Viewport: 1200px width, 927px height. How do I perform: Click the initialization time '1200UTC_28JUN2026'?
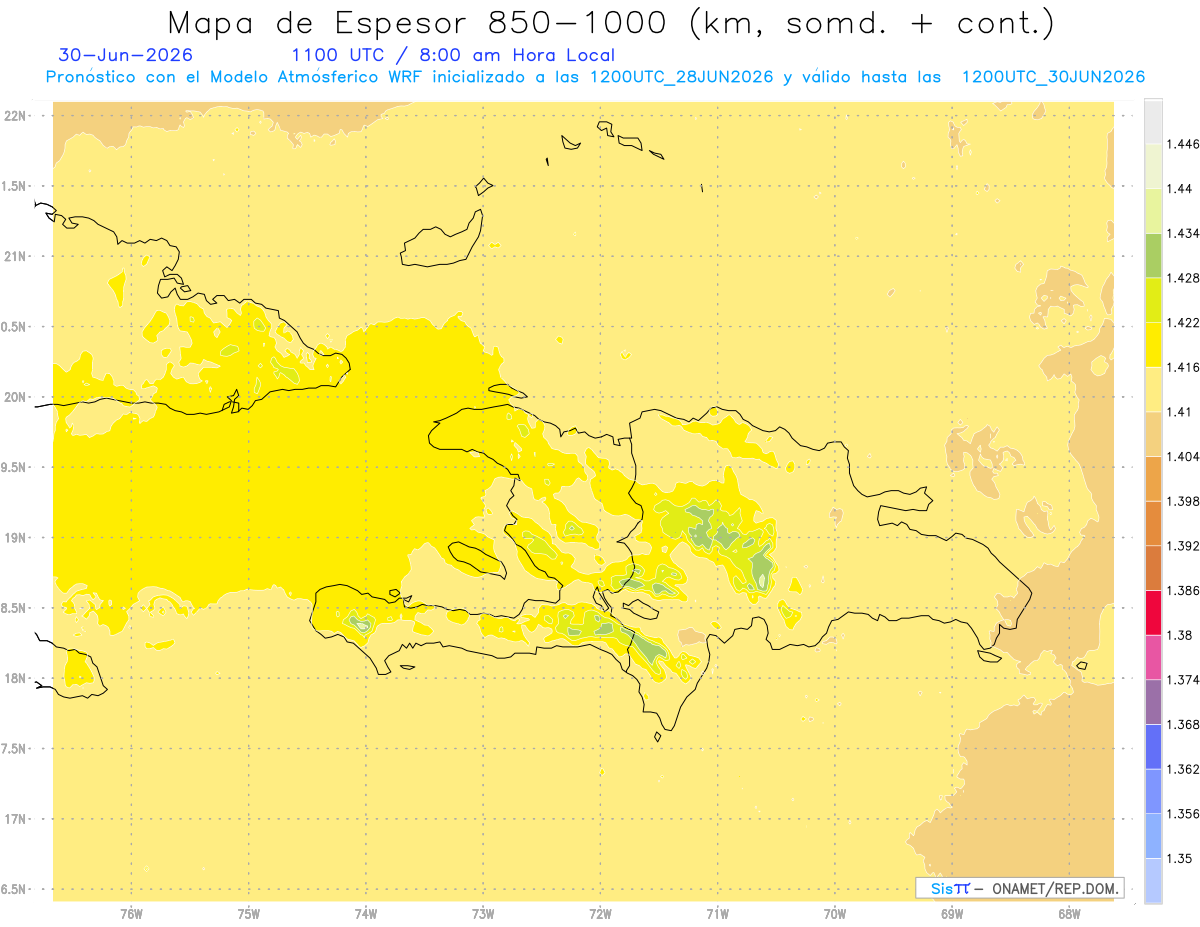[682, 77]
